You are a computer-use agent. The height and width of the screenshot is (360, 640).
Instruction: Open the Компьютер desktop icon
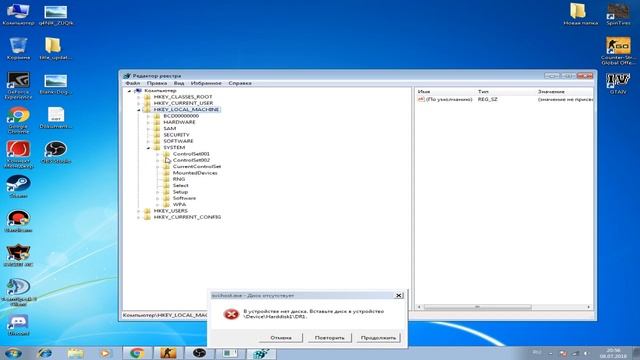tap(18, 13)
